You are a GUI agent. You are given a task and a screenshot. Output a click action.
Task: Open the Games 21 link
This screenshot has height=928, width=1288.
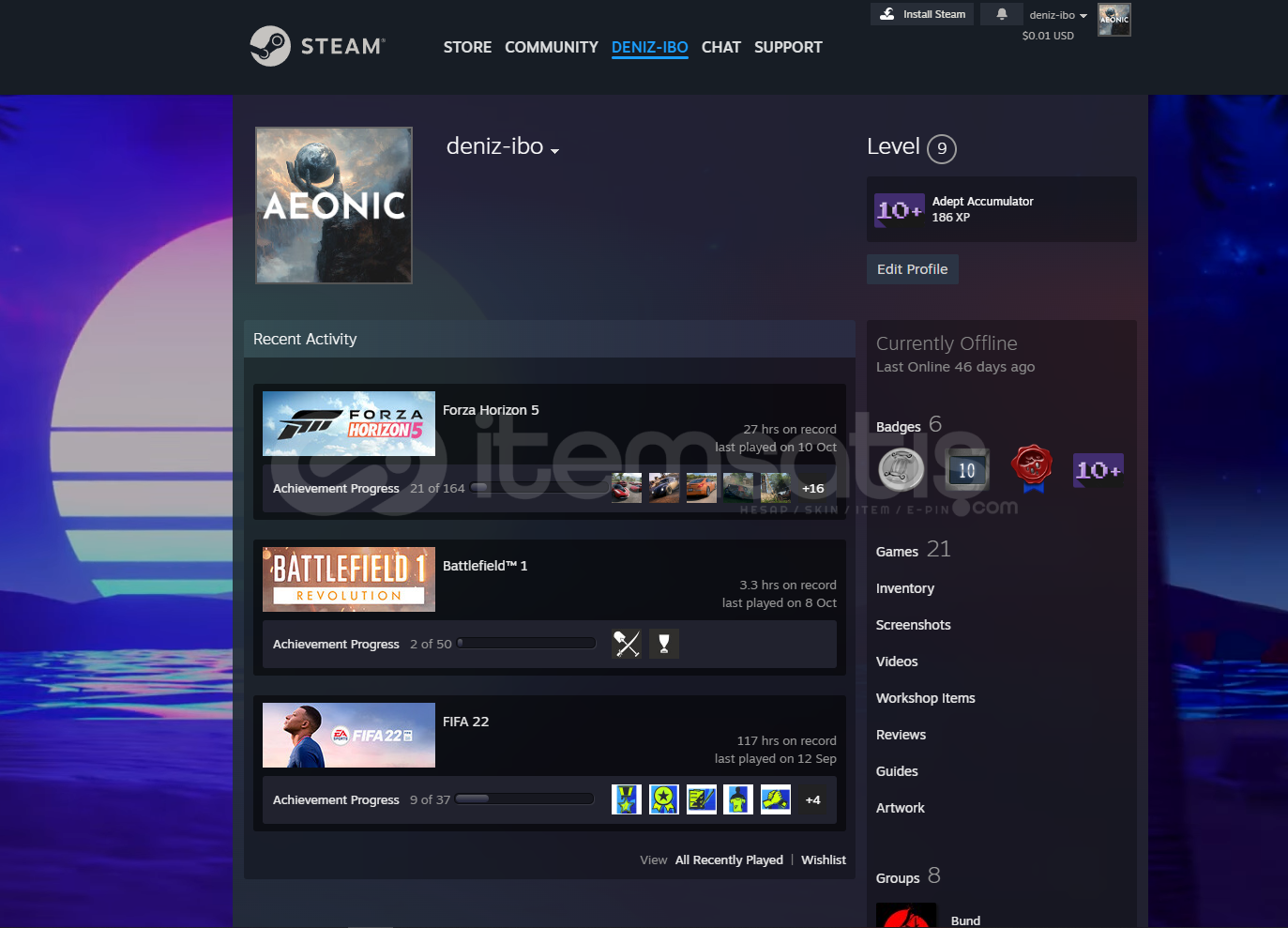pyautogui.click(x=914, y=550)
